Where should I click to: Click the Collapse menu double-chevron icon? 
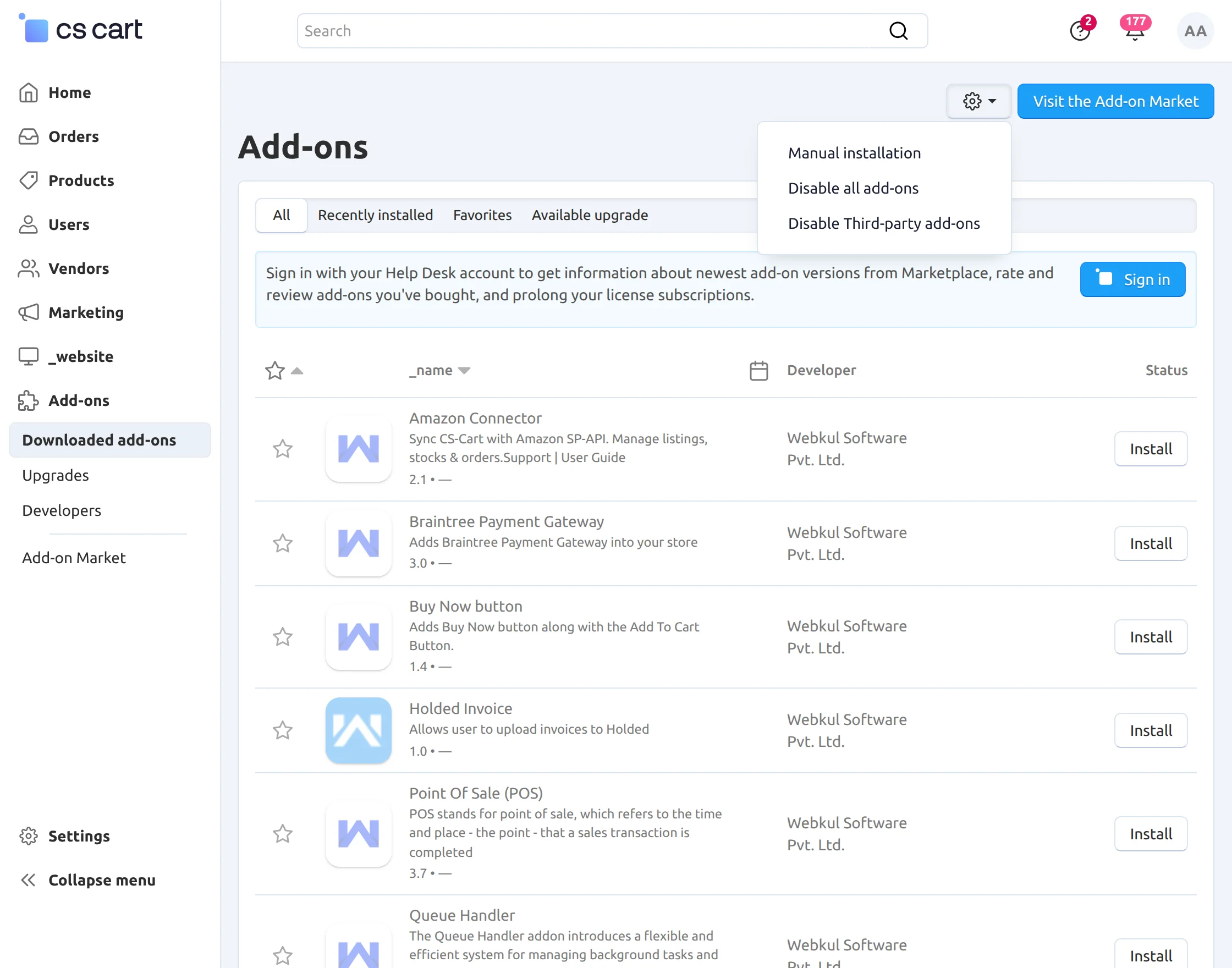pyautogui.click(x=29, y=879)
